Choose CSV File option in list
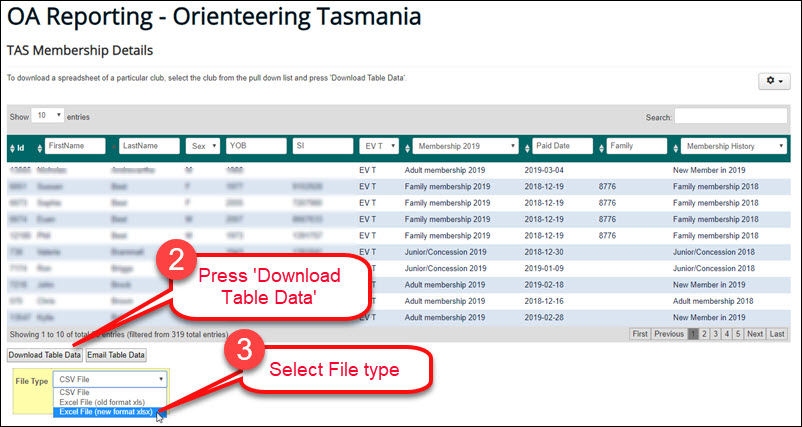The height and width of the screenshot is (427, 802). 110,392
